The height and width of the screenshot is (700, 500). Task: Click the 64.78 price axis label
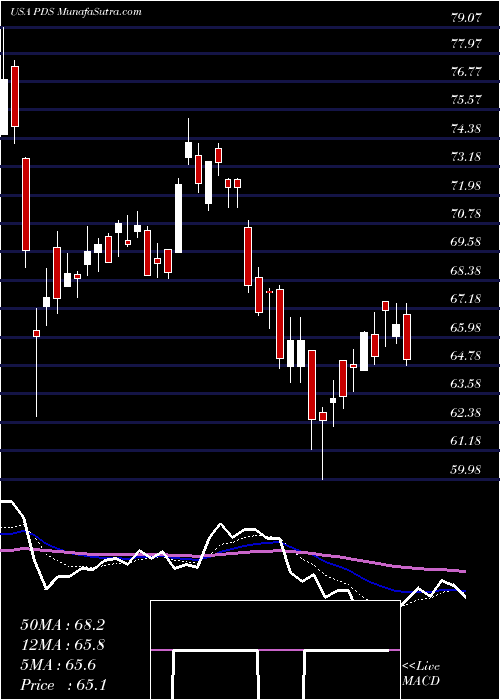(465, 356)
